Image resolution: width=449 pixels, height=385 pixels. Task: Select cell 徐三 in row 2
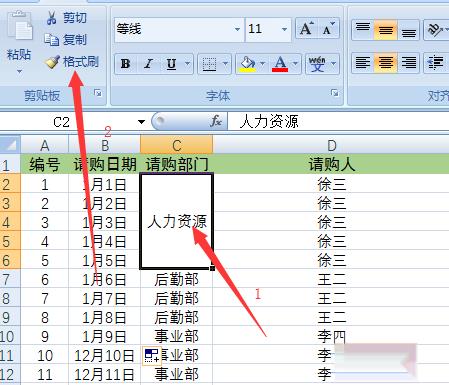tap(331, 184)
